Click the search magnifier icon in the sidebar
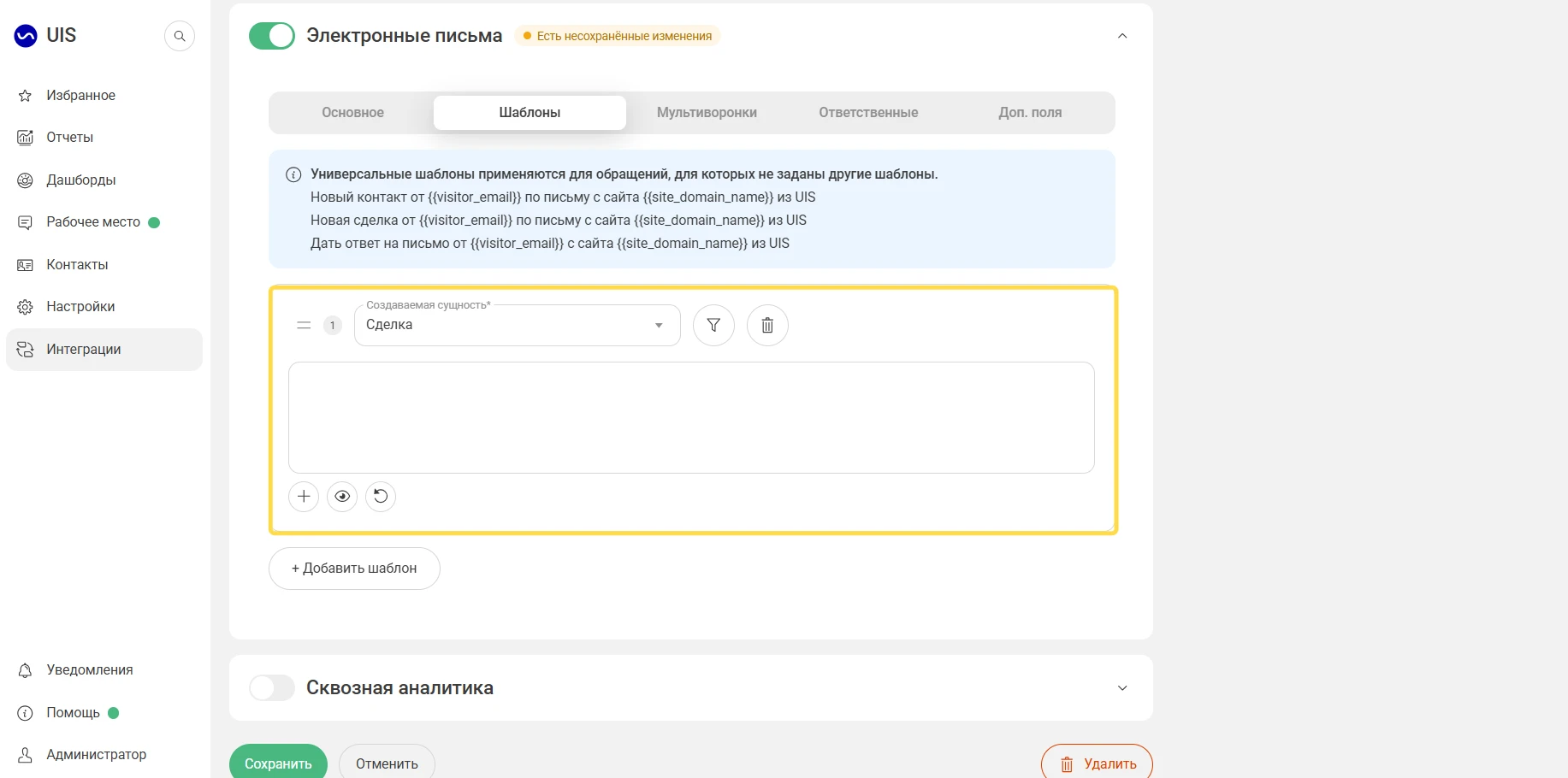Viewport: 1568px width, 778px height. (x=180, y=36)
